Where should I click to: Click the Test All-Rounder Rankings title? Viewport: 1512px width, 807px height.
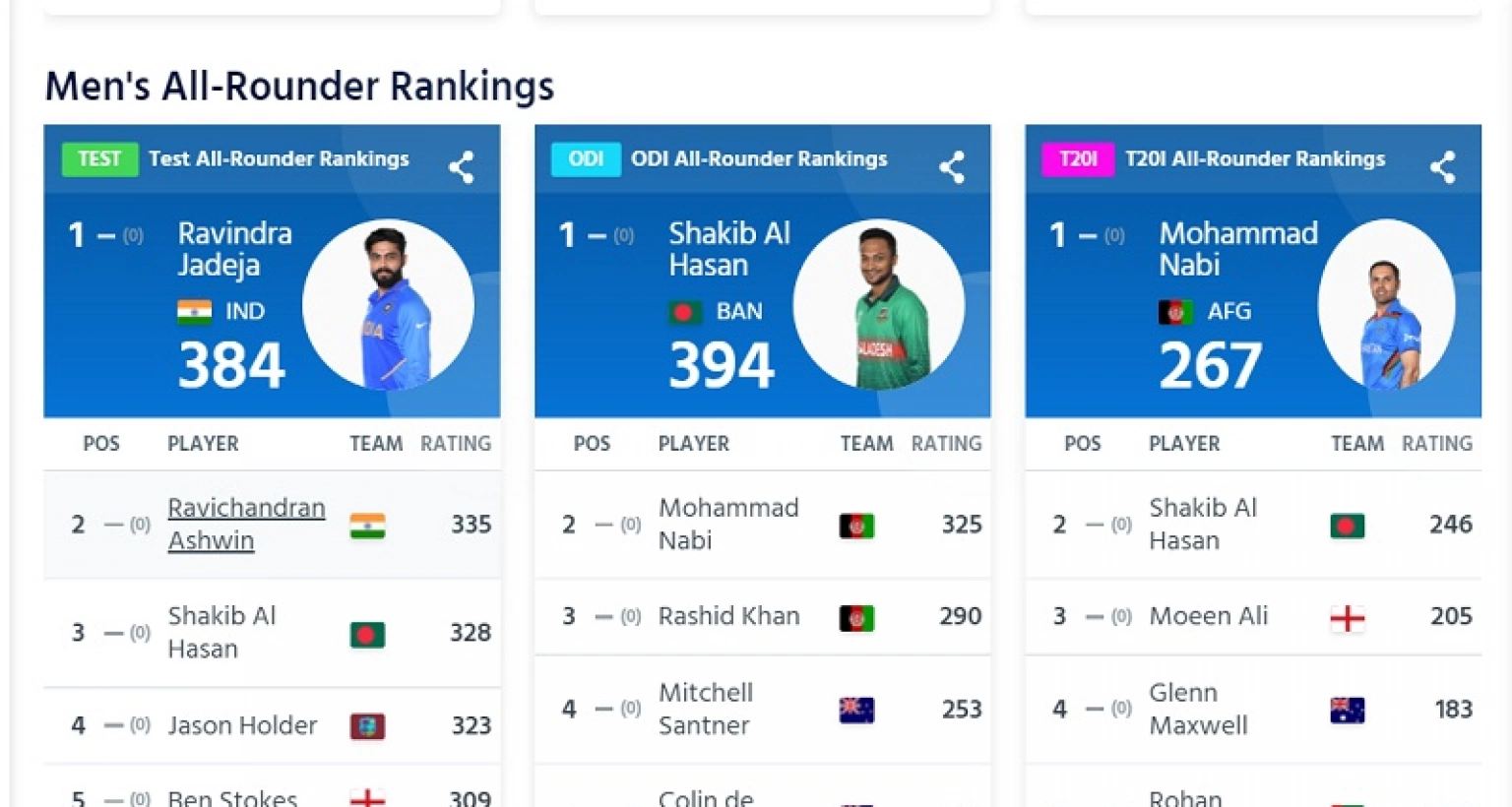tap(279, 159)
